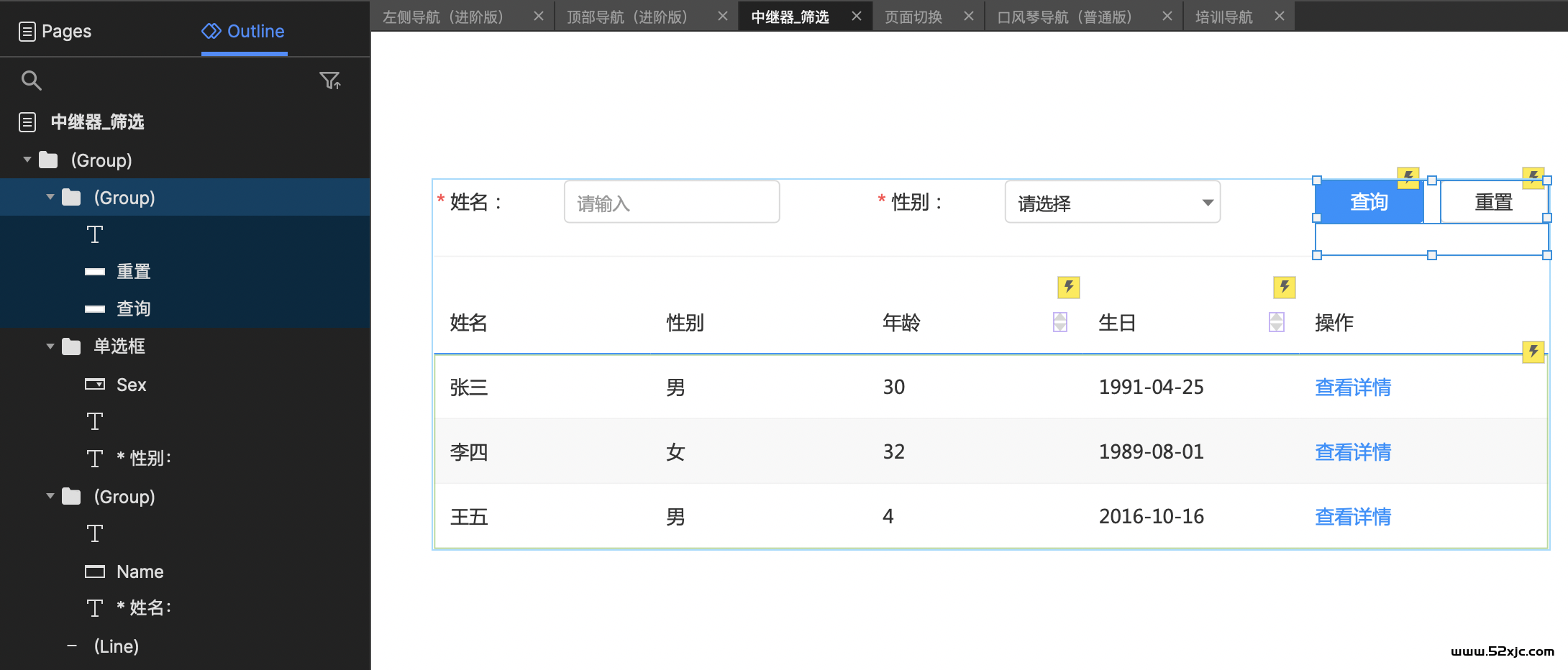Image resolution: width=1568 pixels, height=670 pixels.
Task: Click the lightning interaction badge on 查询 button
Action: click(x=1408, y=176)
